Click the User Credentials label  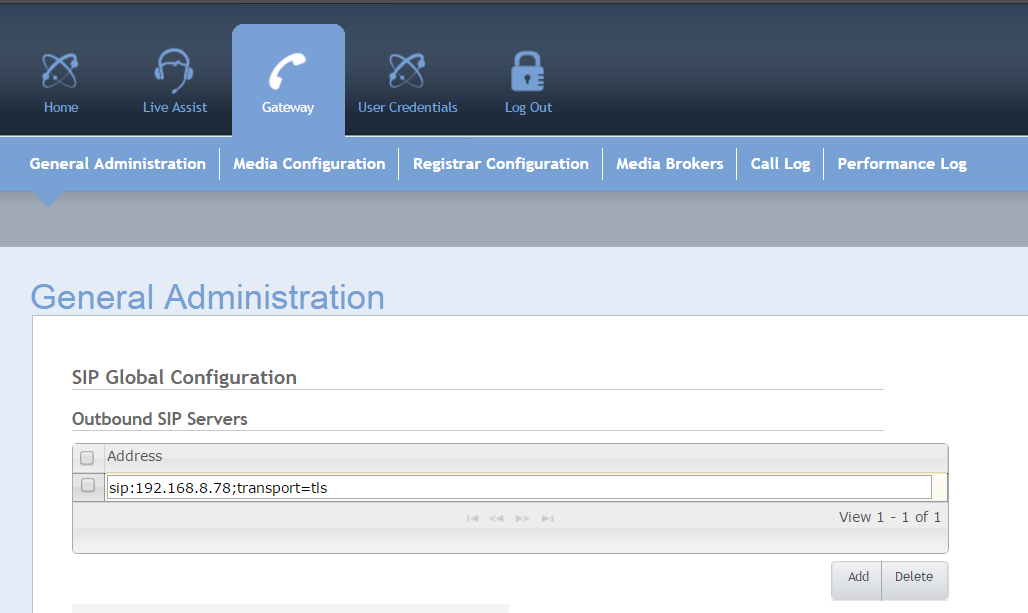[408, 108]
